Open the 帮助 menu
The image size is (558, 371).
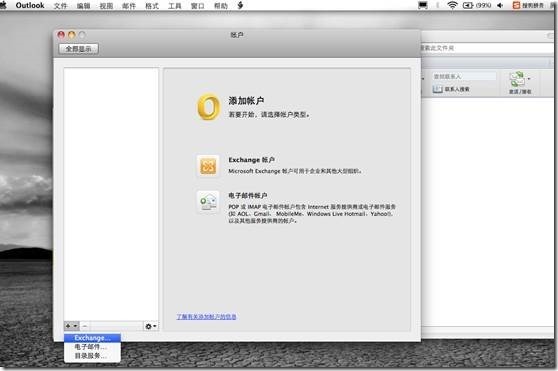(x=221, y=6)
